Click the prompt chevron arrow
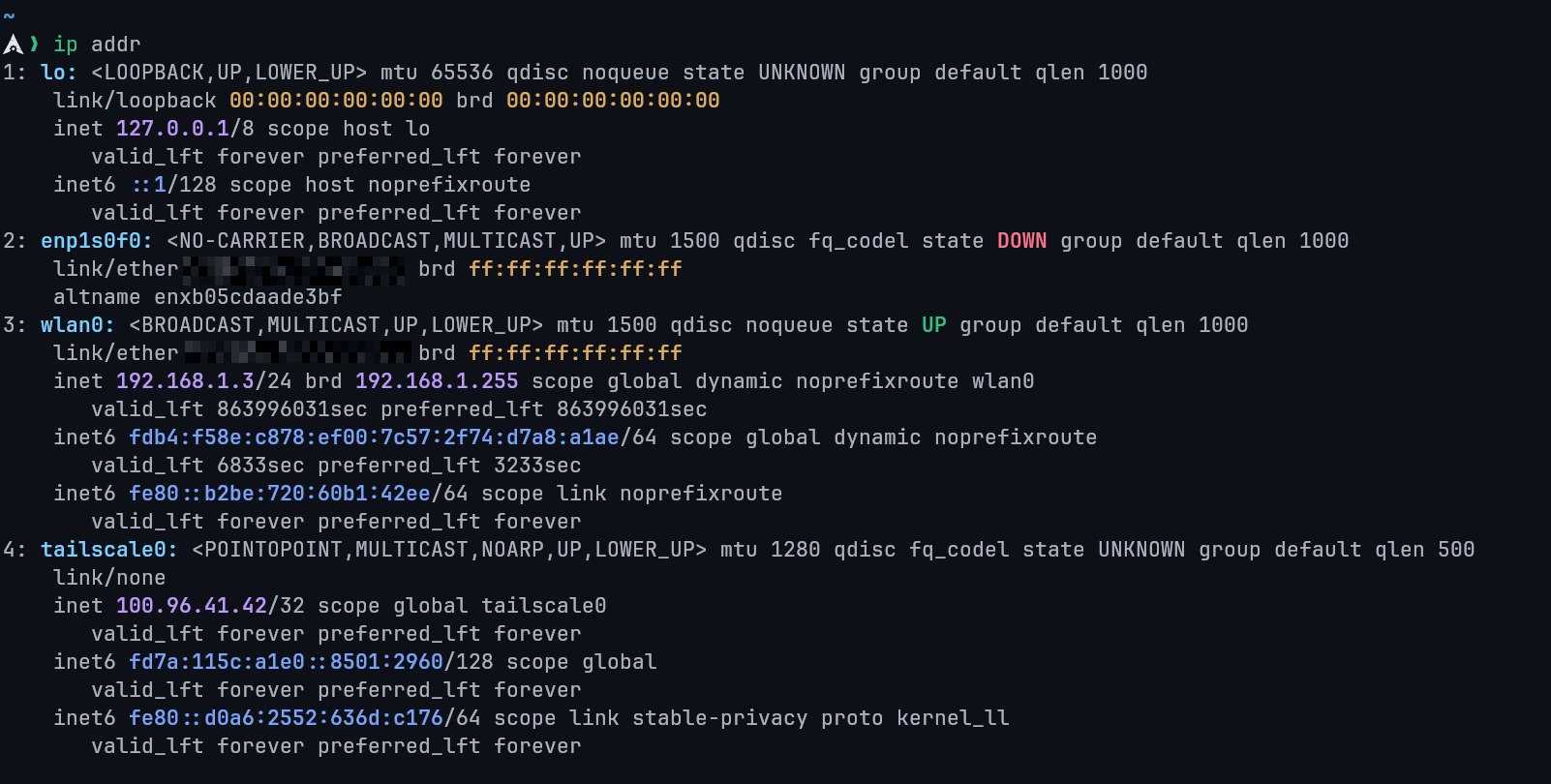This screenshot has width=1551, height=784. (x=35, y=44)
